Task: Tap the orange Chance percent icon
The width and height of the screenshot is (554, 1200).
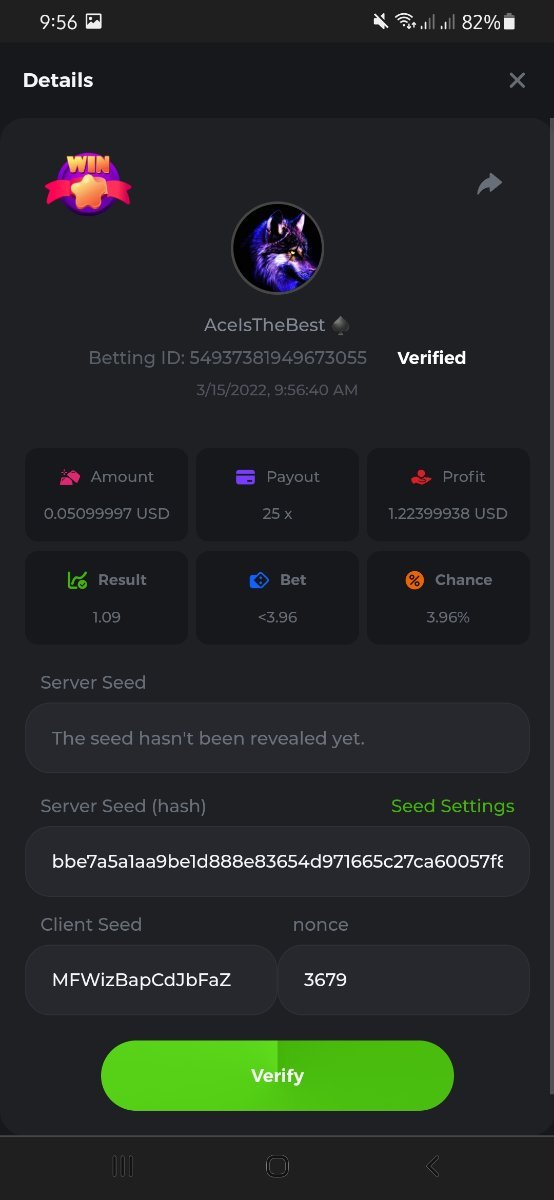Action: coord(414,580)
